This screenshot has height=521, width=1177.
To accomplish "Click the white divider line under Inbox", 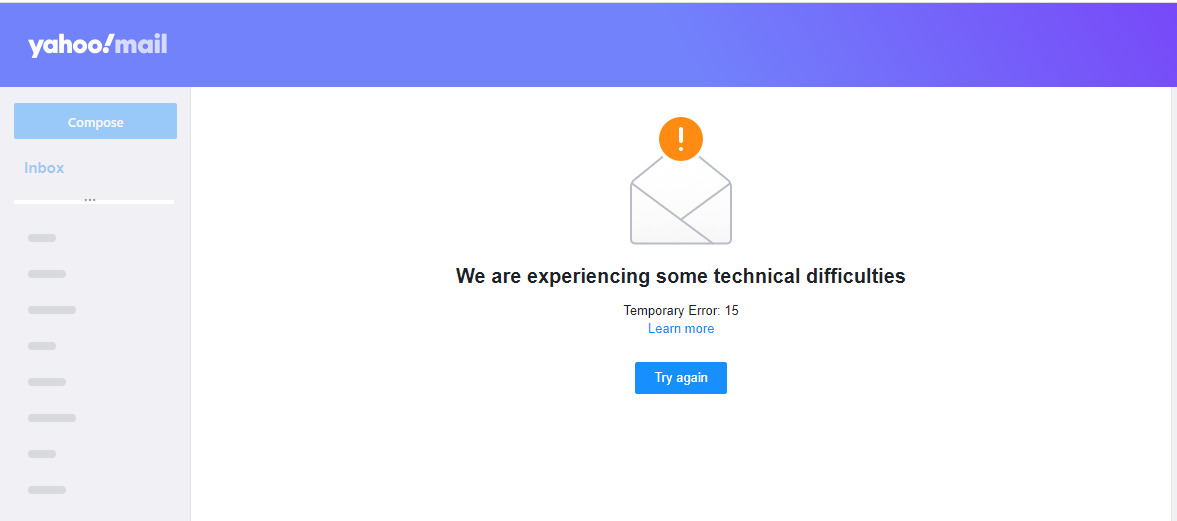I will point(94,202).
